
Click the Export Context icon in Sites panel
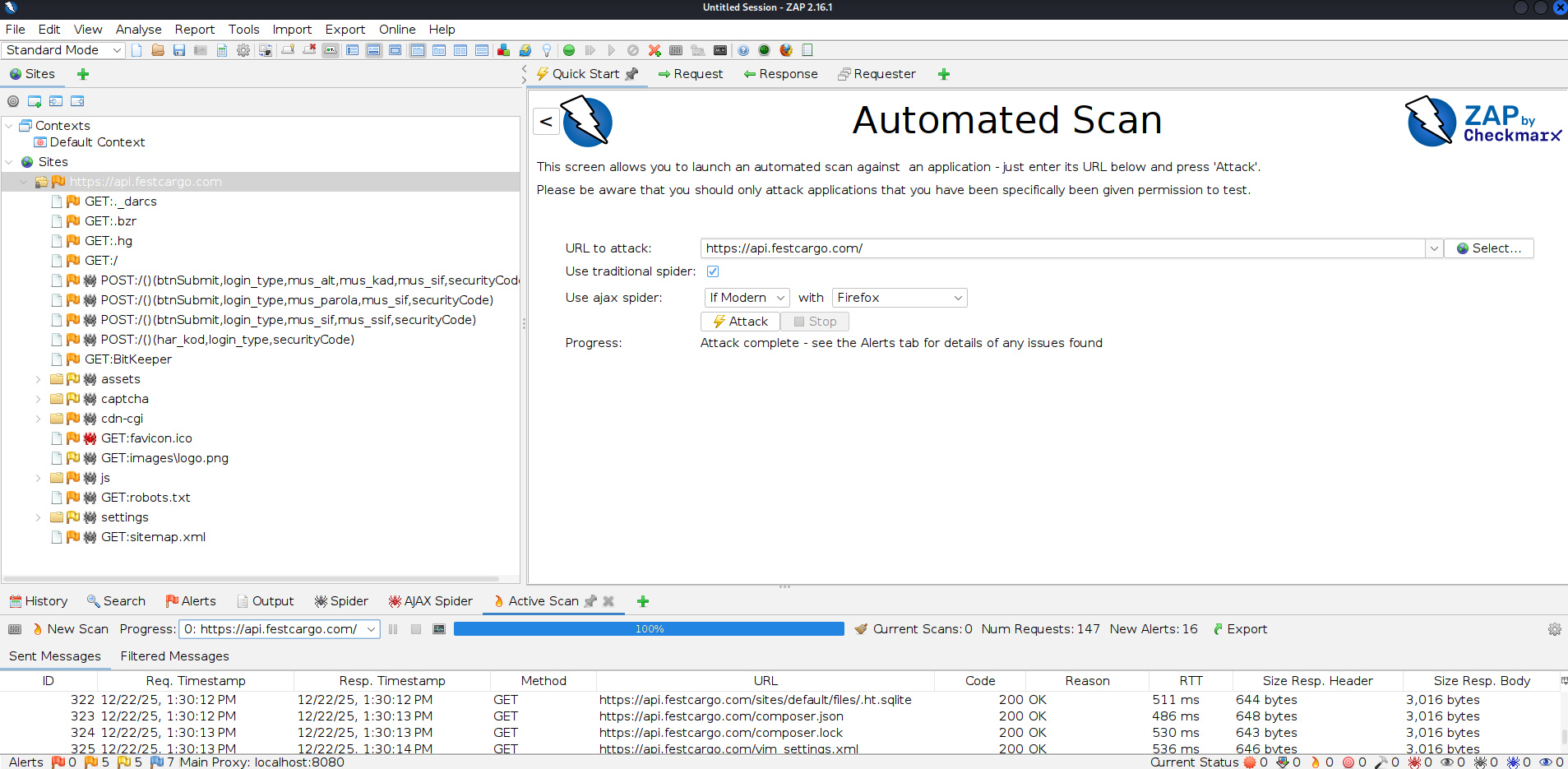point(77,101)
